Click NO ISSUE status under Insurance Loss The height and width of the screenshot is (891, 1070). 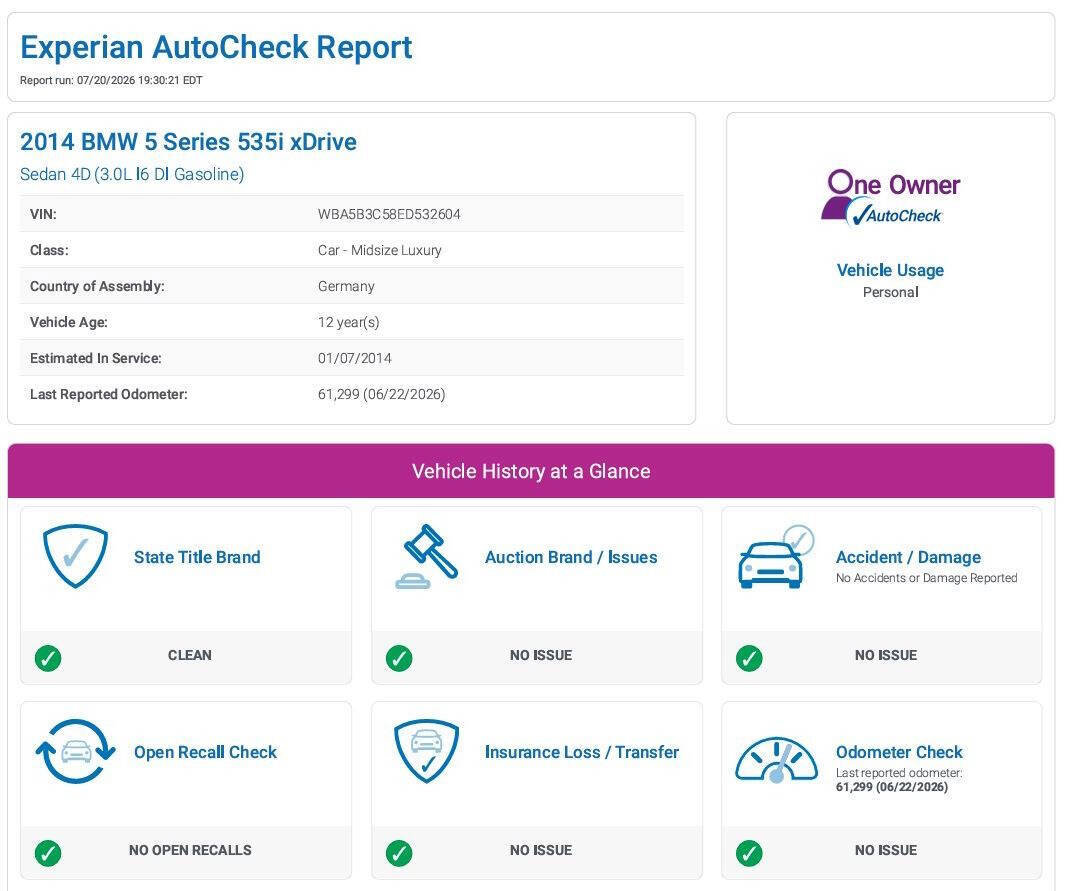click(x=540, y=850)
